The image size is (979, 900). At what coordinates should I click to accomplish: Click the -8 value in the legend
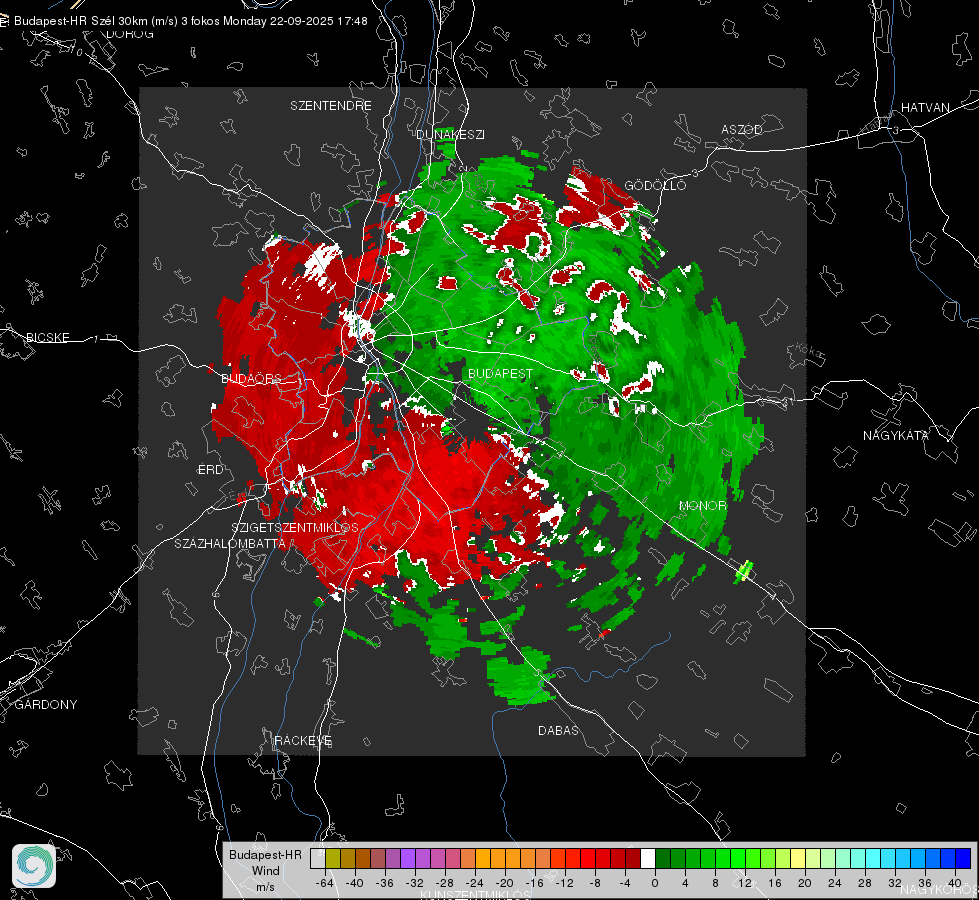(594, 883)
